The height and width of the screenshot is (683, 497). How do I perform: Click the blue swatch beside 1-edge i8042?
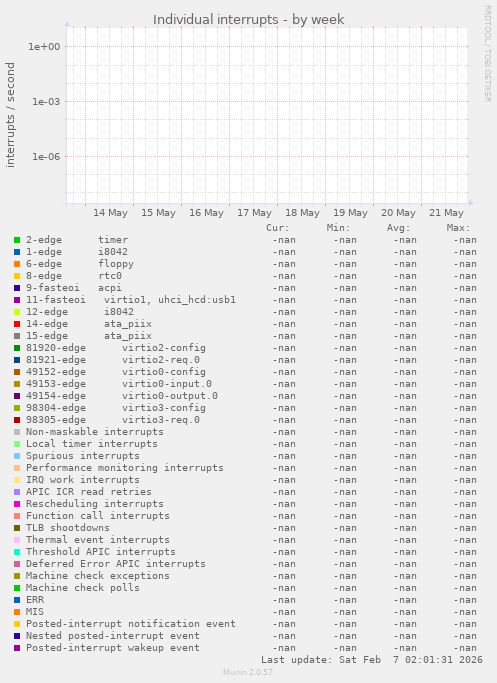17,252
